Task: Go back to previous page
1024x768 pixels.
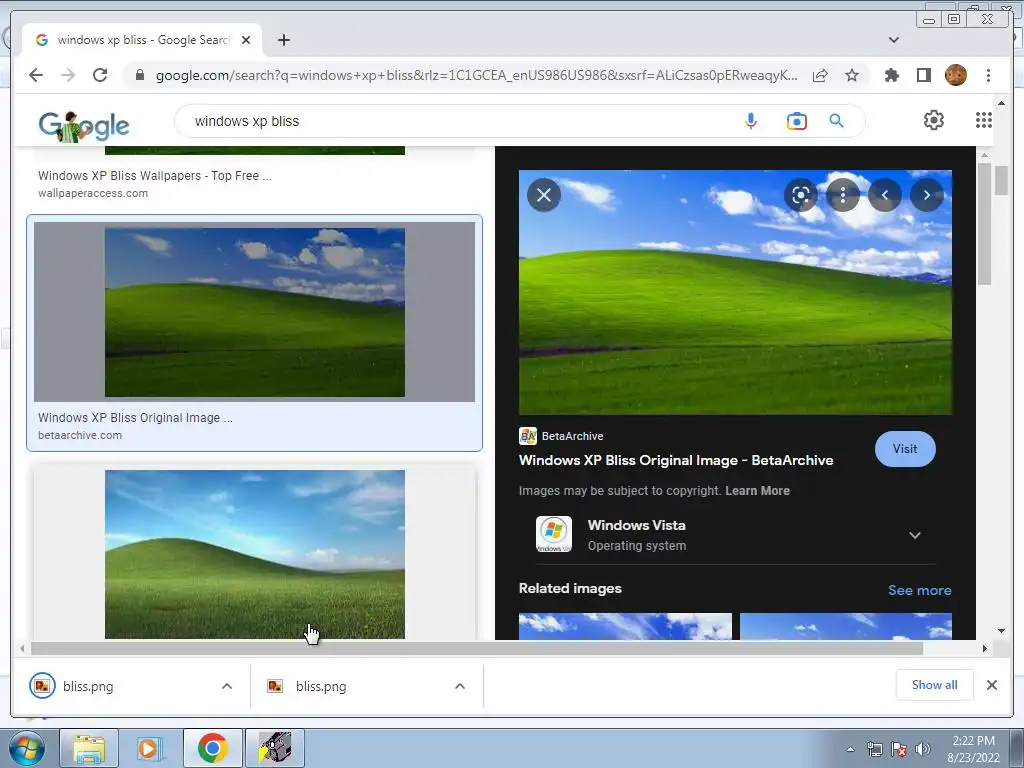Action: point(36,75)
